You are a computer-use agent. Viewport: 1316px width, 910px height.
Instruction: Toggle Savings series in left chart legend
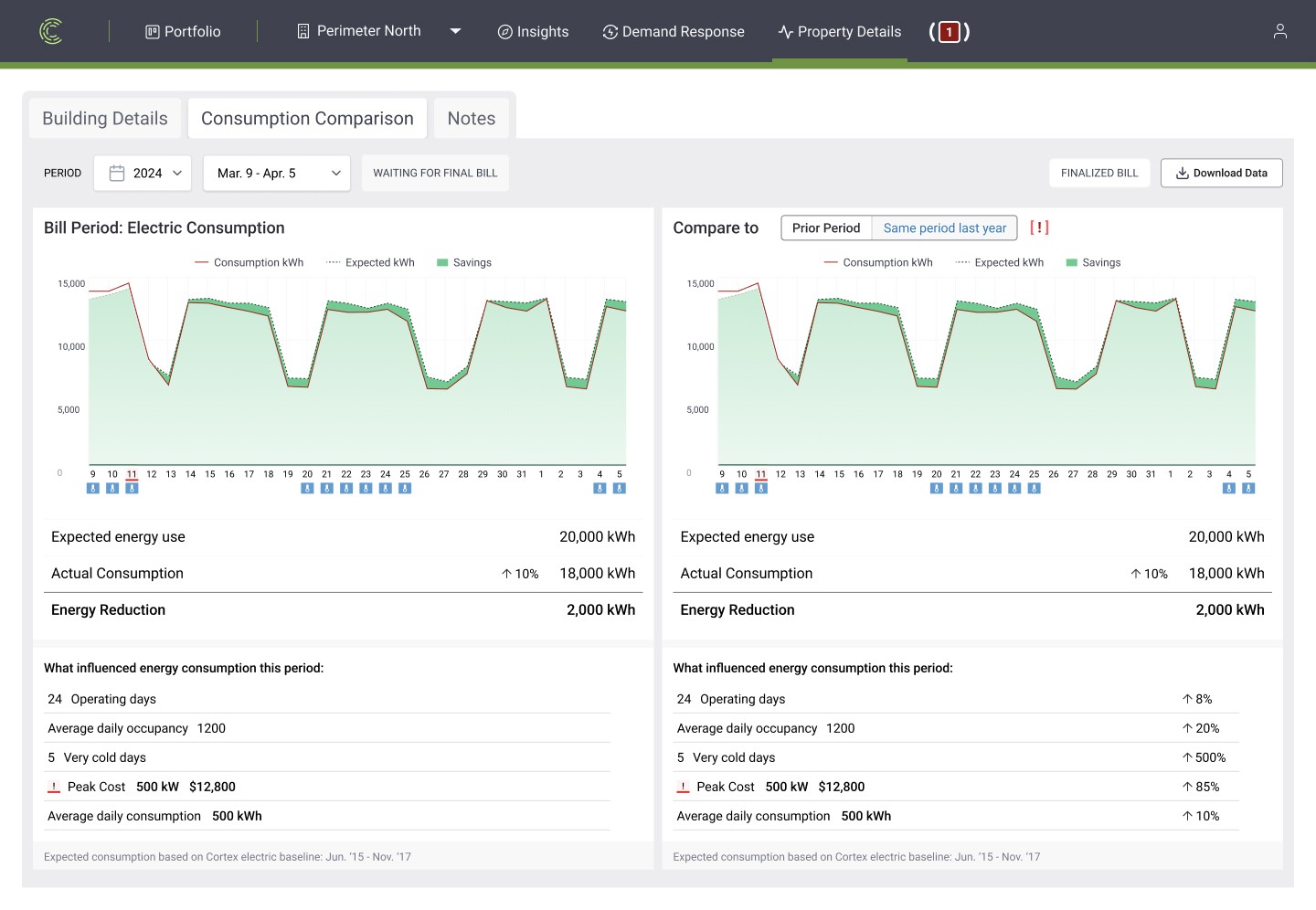(464, 262)
